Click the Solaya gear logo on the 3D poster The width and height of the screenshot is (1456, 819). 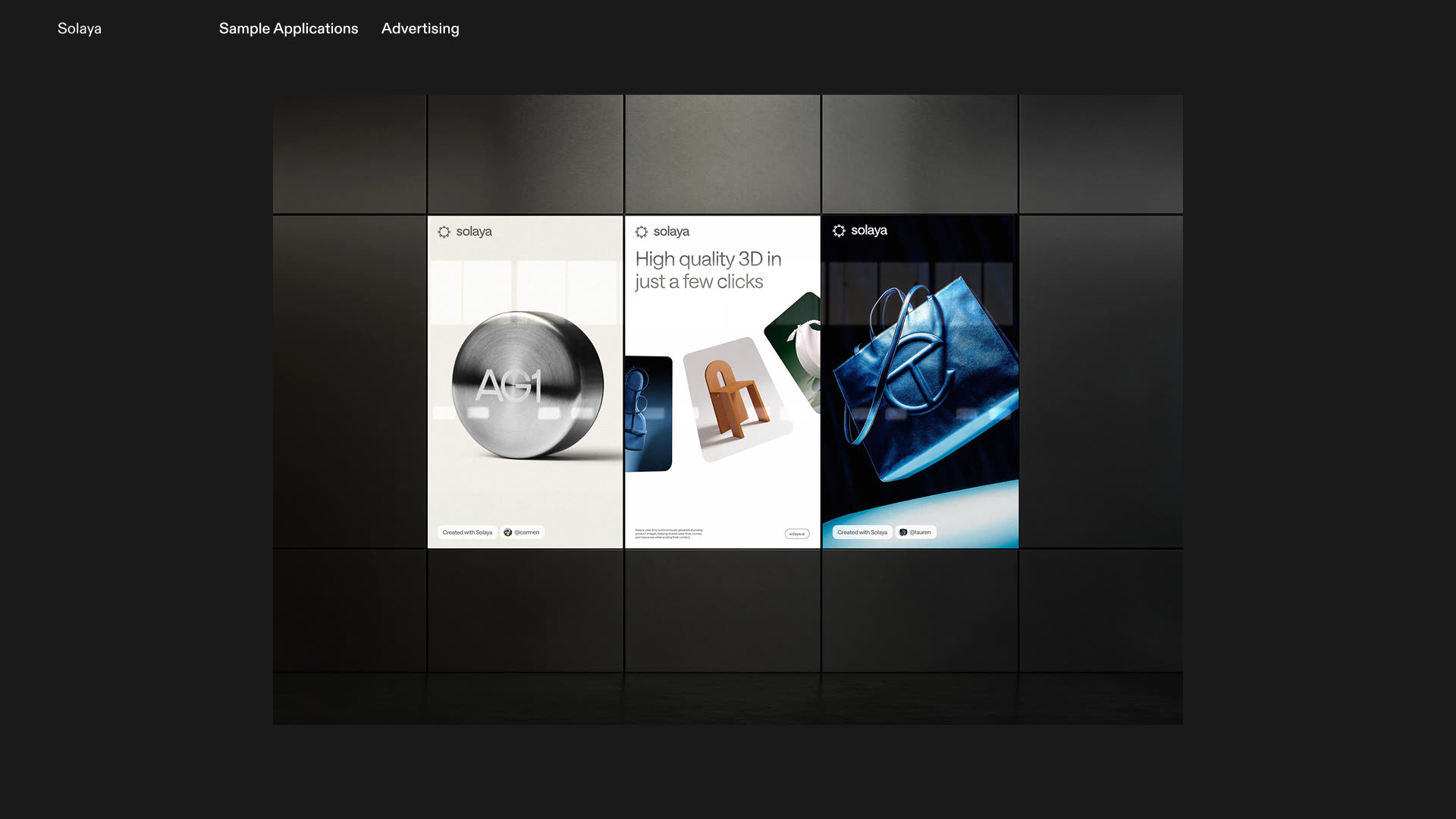tap(642, 231)
